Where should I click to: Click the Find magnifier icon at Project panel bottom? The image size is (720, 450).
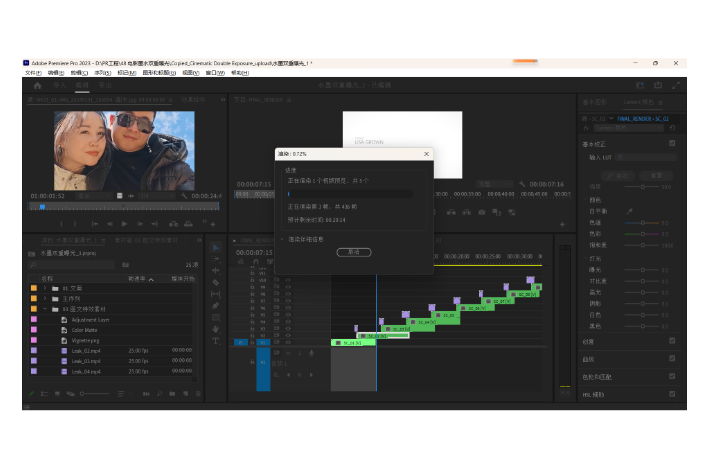click(x=159, y=394)
